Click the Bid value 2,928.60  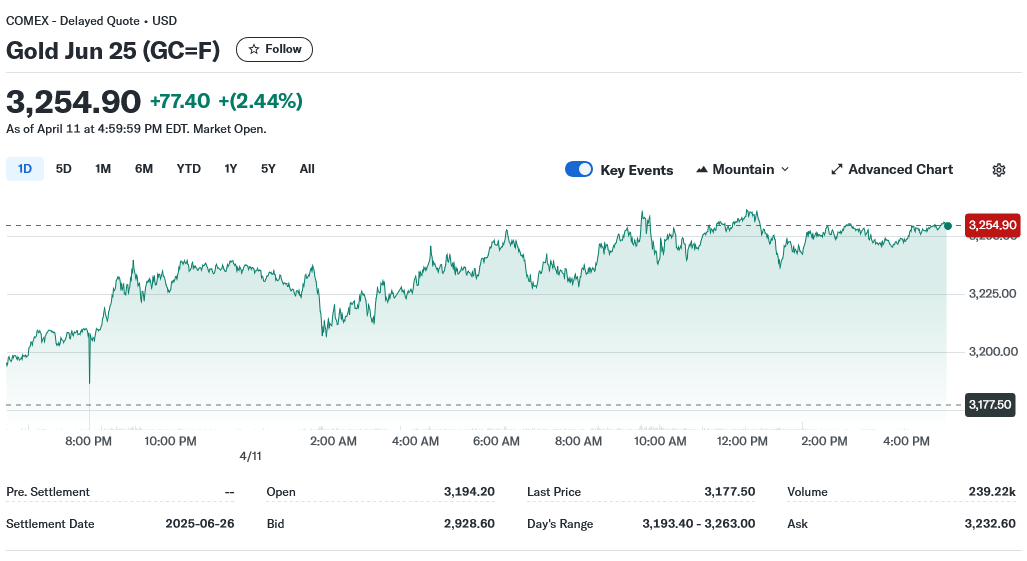[x=469, y=524]
